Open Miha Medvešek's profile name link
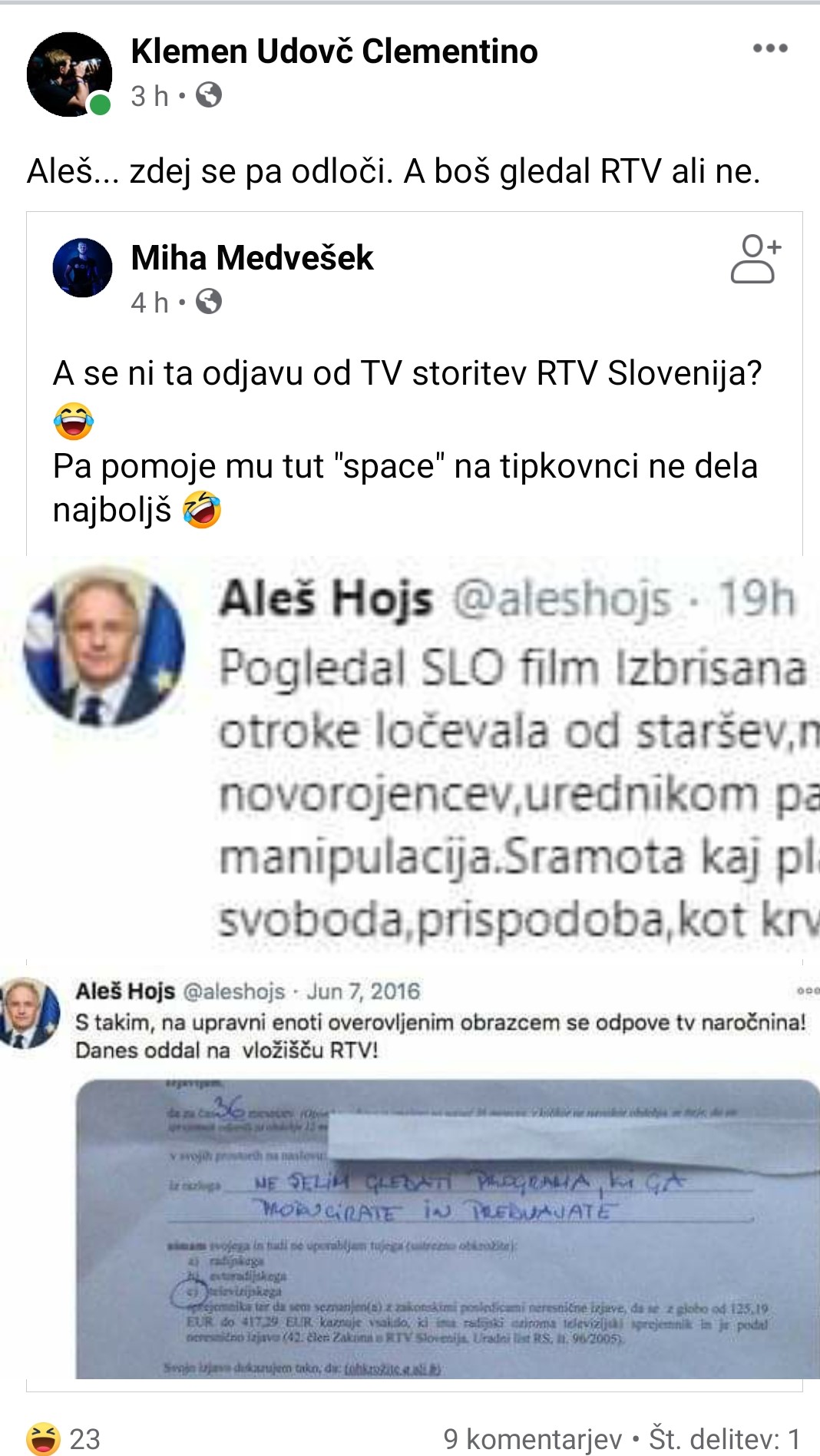The height and width of the screenshot is (1456, 820). pos(252,258)
